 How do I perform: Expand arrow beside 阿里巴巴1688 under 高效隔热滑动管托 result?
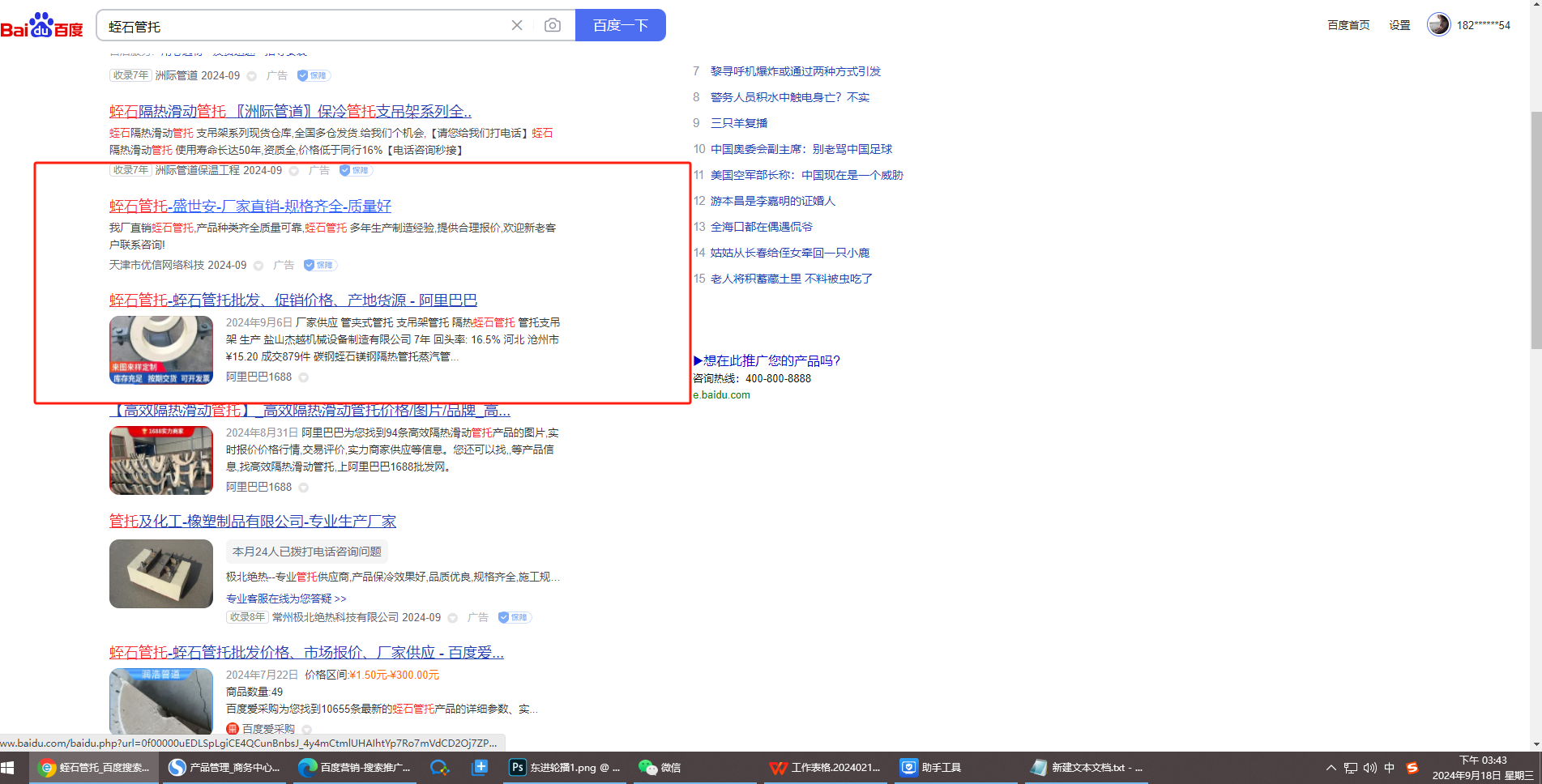304,488
